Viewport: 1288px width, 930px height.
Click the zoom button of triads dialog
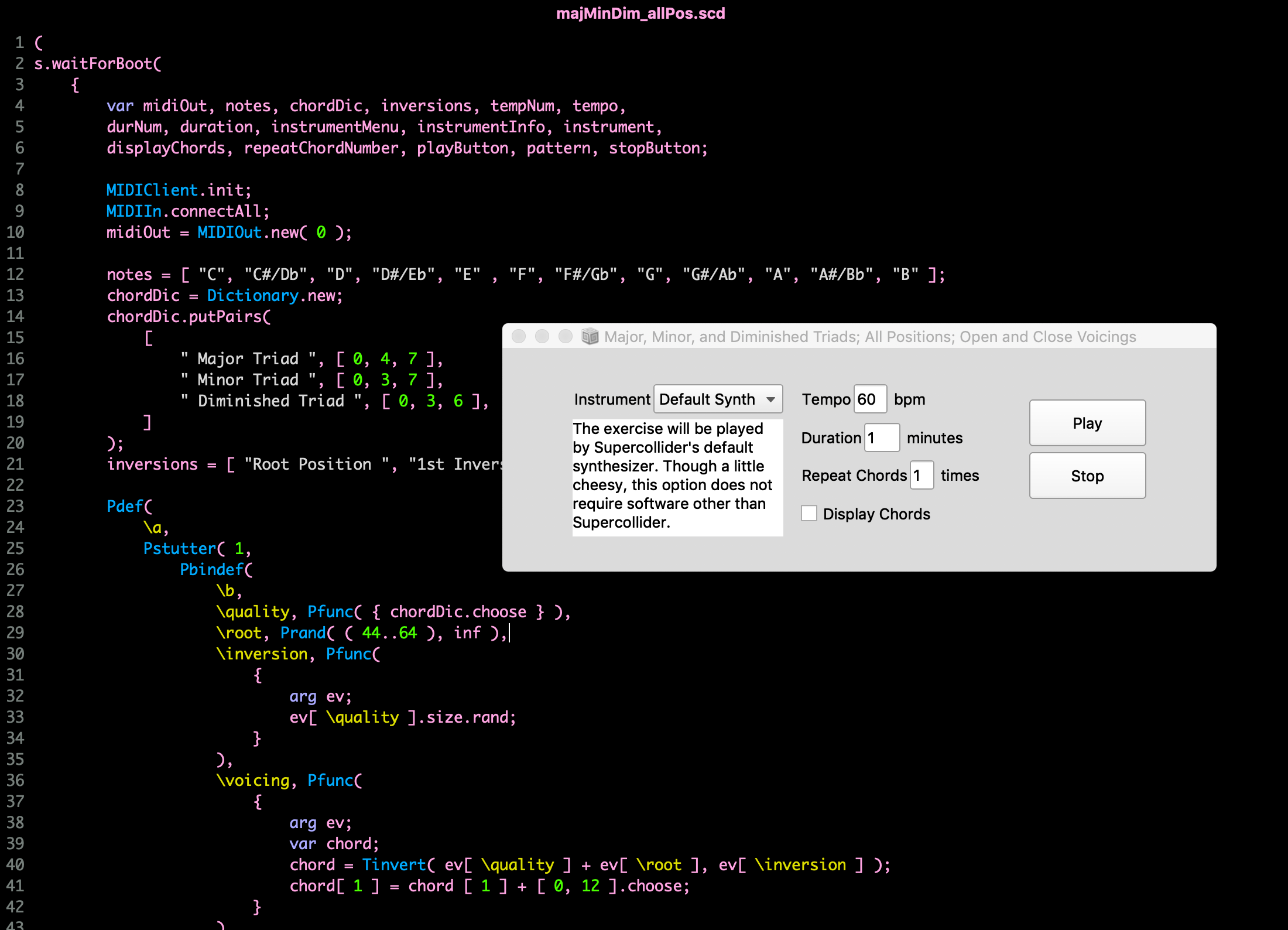pos(566,336)
